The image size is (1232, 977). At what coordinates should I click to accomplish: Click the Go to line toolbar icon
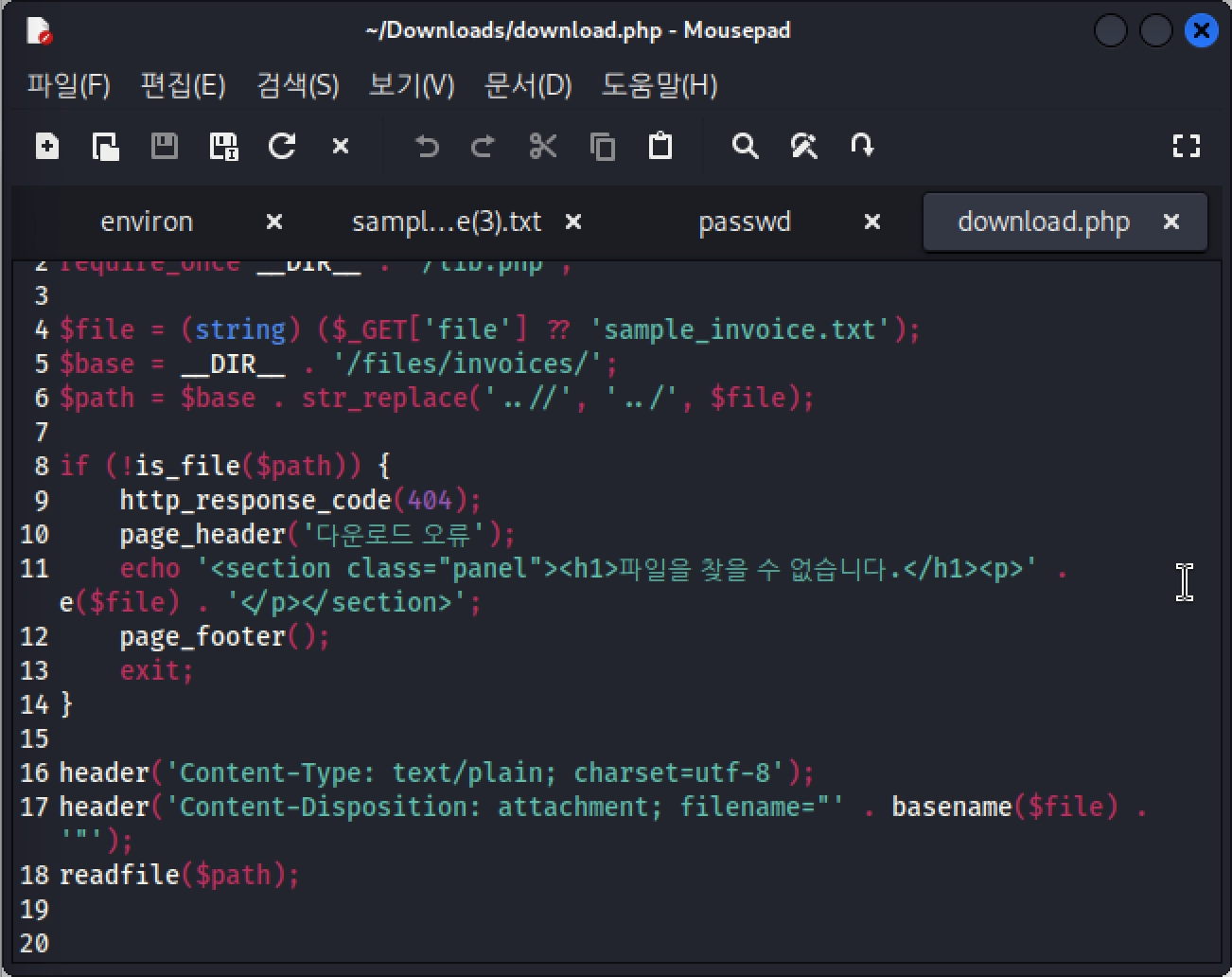[x=862, y=146]
